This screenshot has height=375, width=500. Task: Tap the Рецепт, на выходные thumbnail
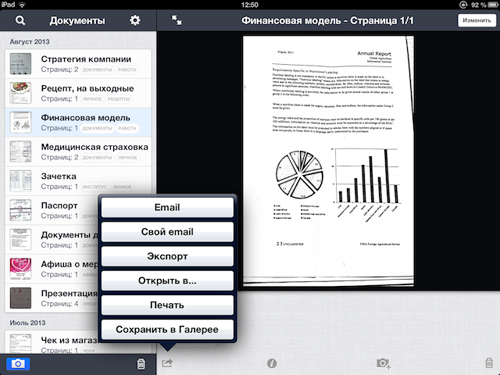click(21, 93)
